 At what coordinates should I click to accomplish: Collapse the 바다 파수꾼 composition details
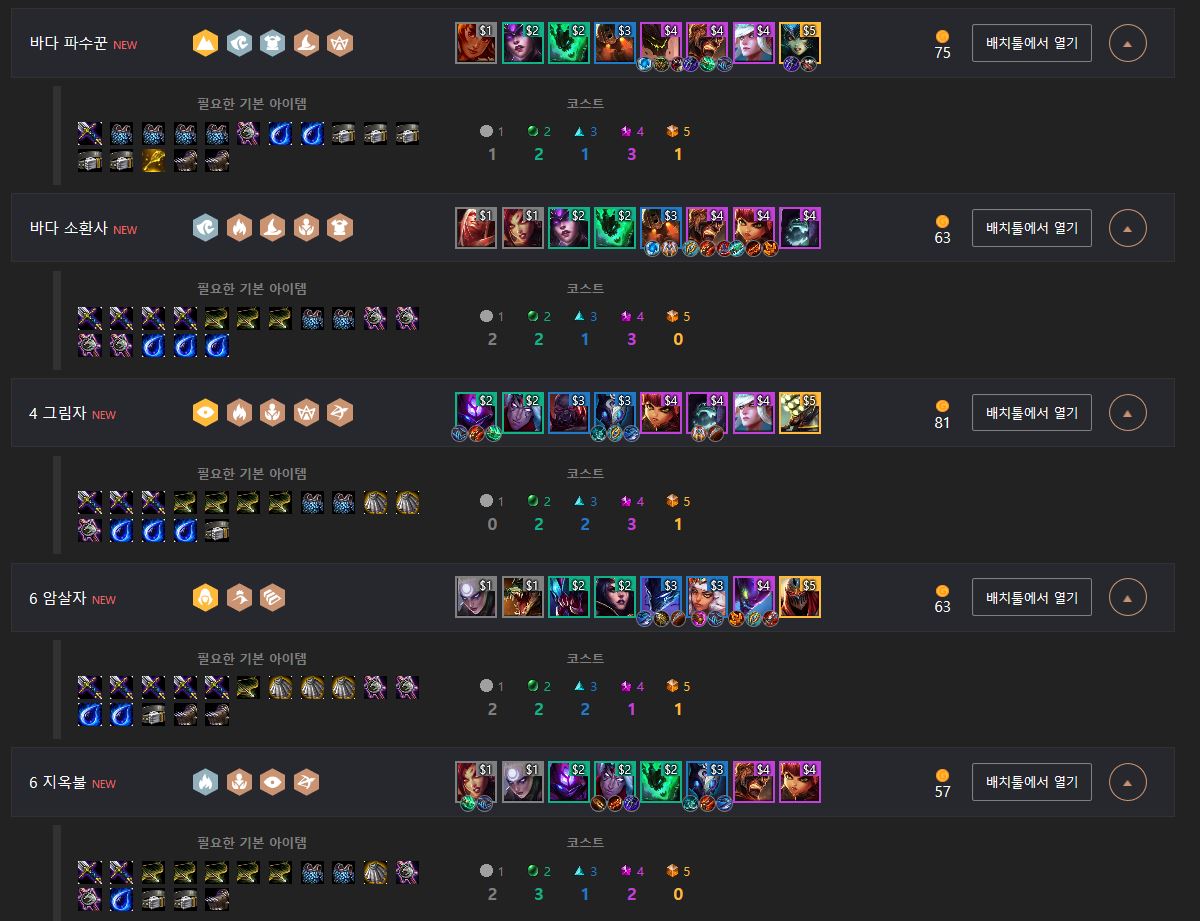[x=1128, y=43]
